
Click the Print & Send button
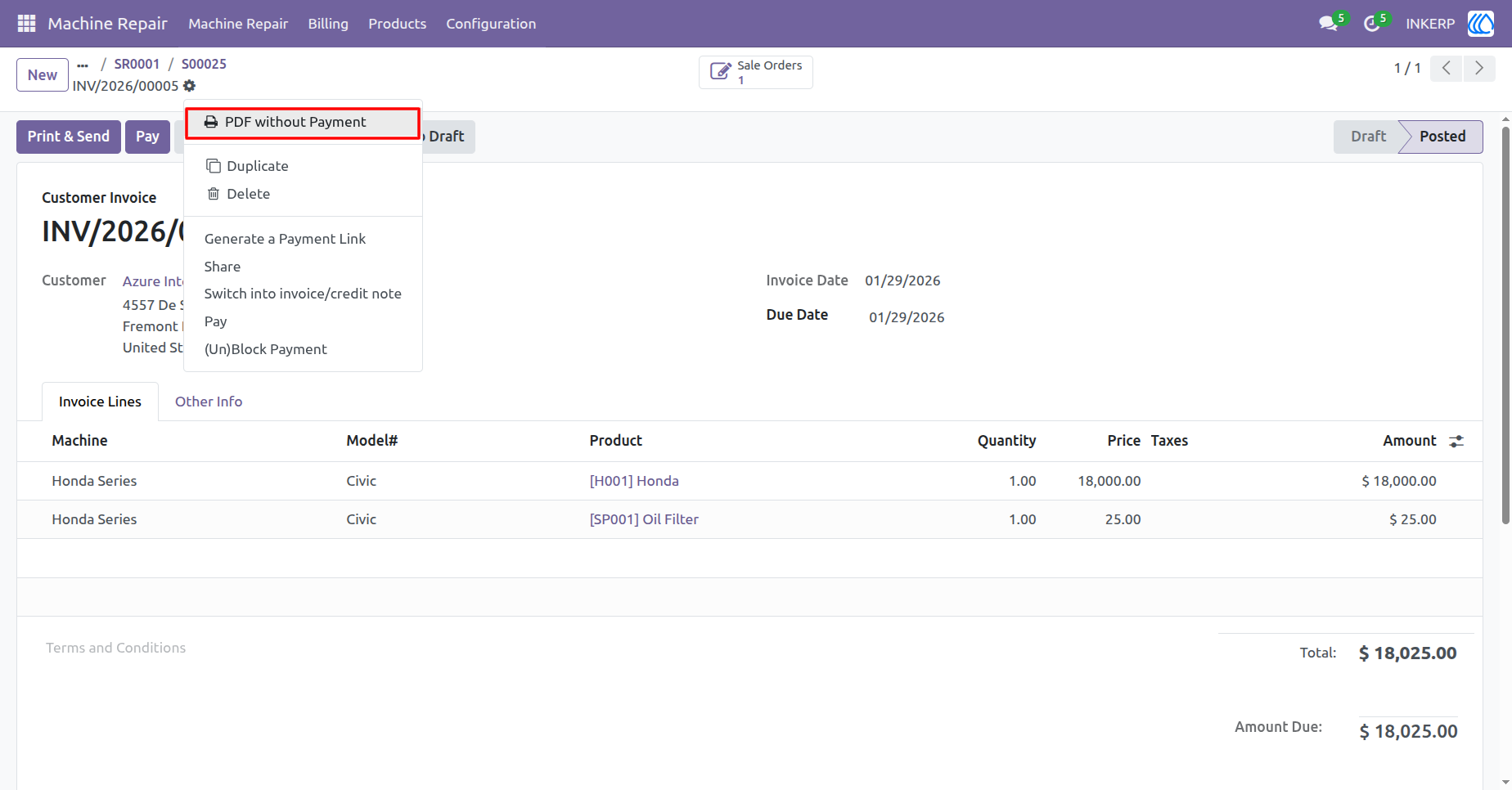[69, 137]
